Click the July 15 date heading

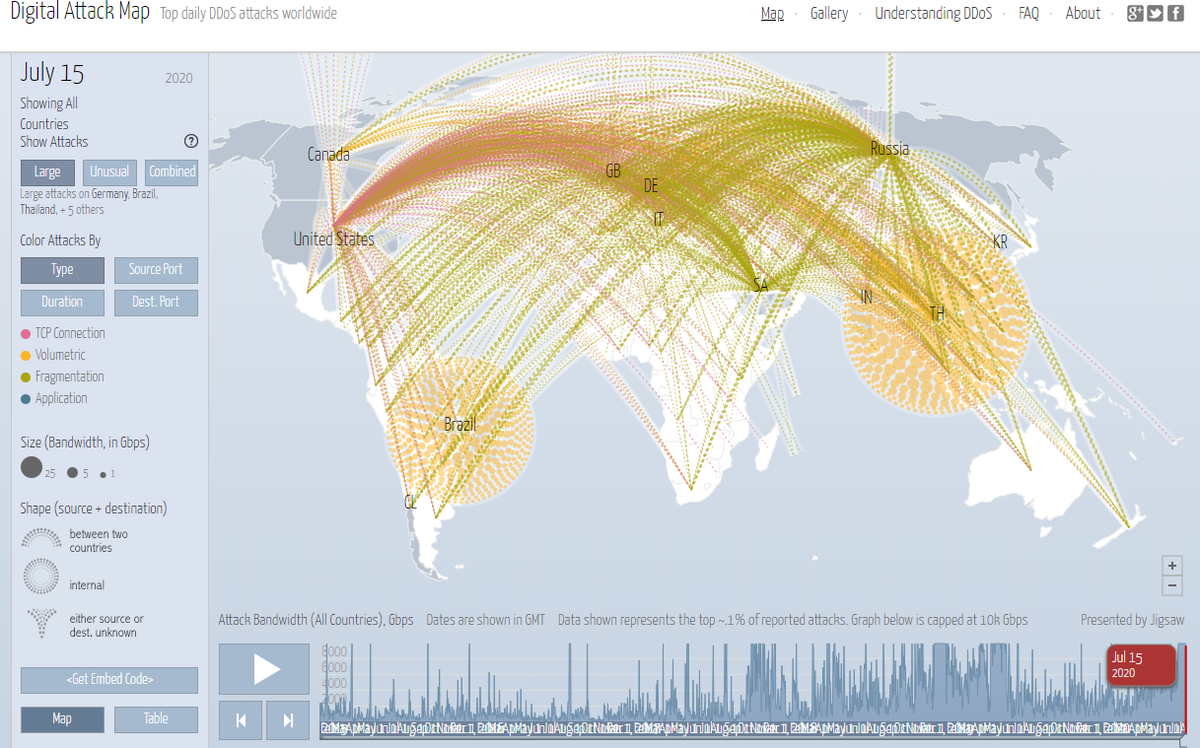[52, 74]
